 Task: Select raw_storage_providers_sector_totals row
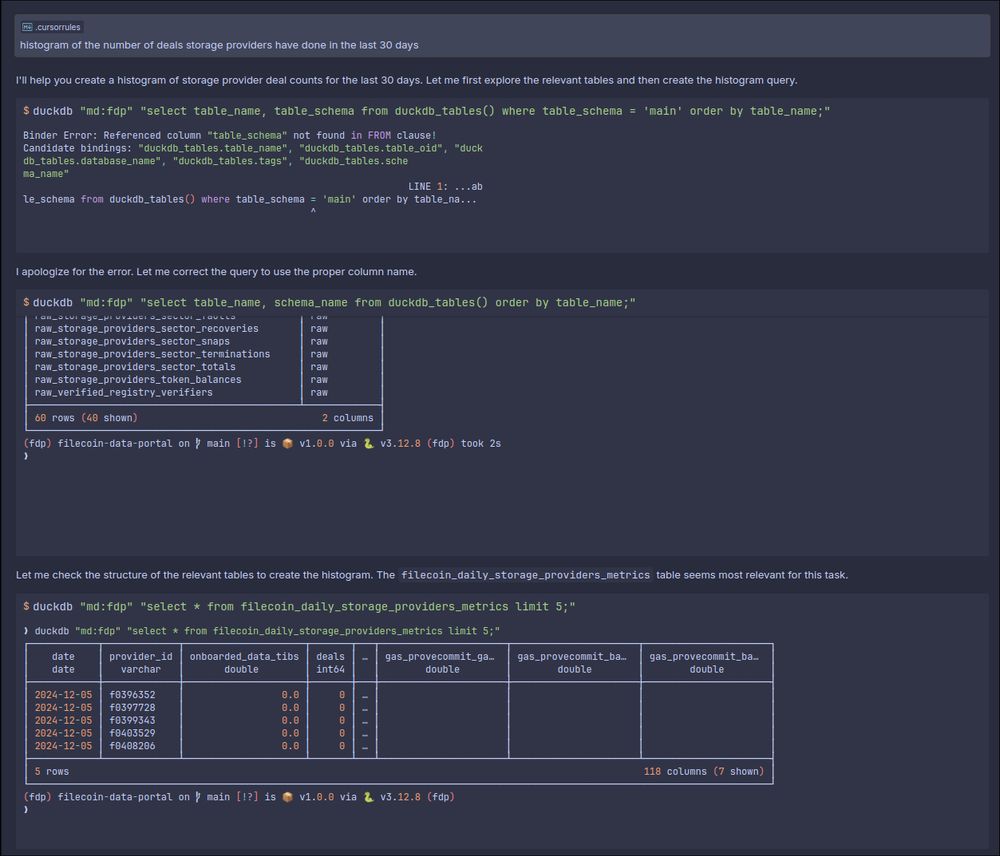tap(135, 367)
